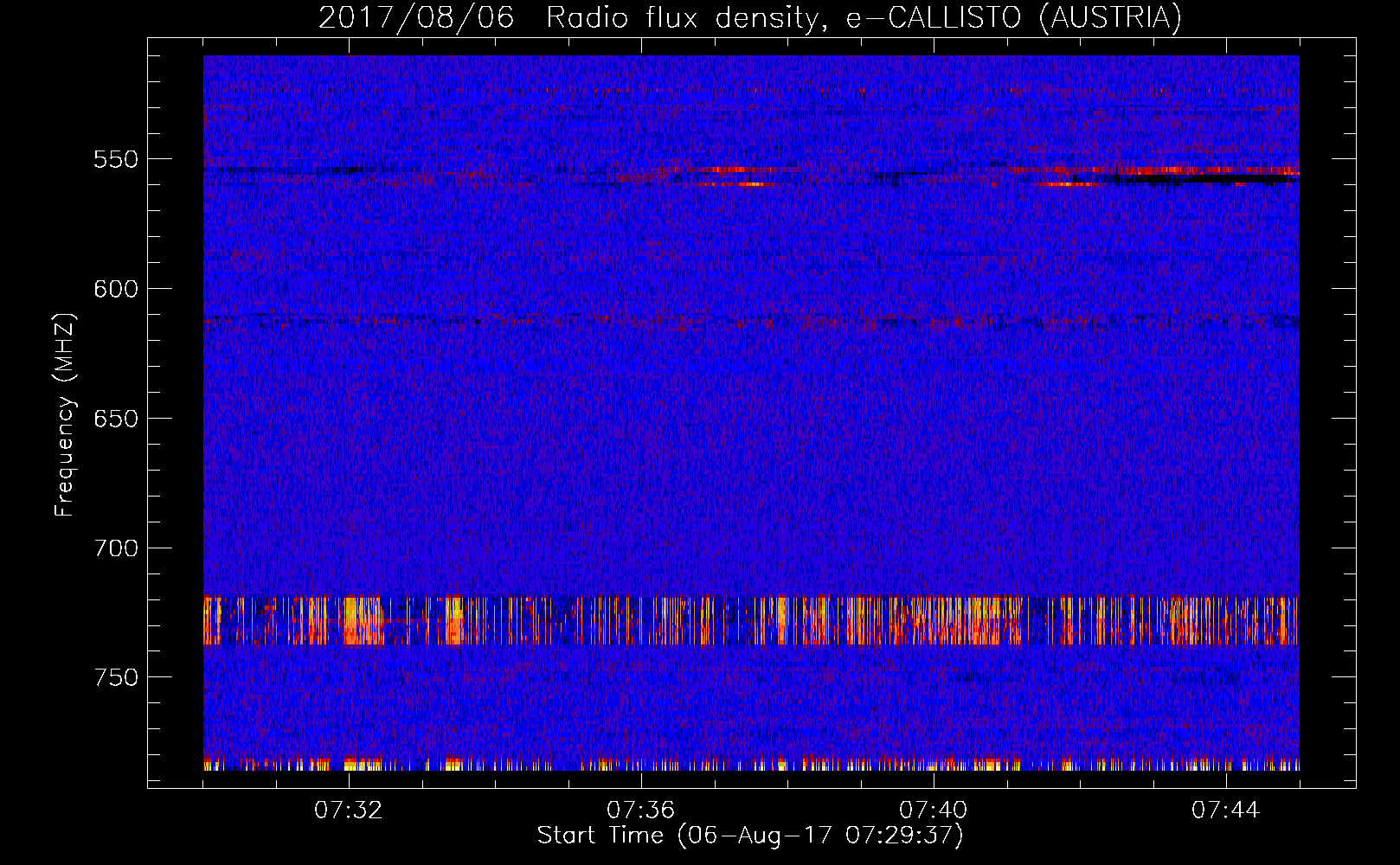This screenshot has height=865, width=1400.
Task: Click the 07:36 time tick label
Action: [x=641, y=810]
